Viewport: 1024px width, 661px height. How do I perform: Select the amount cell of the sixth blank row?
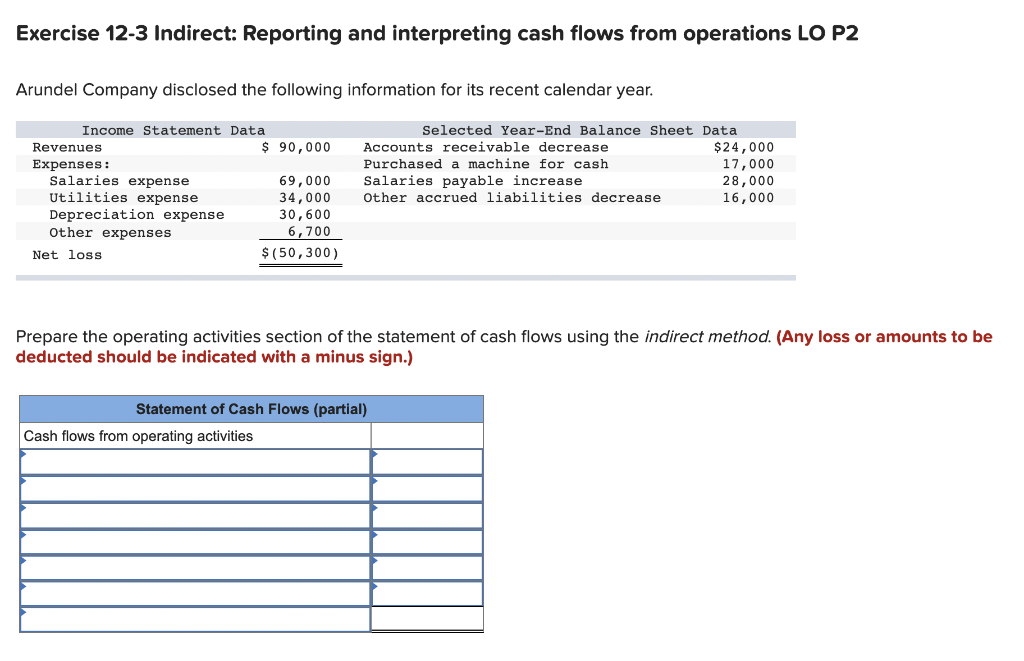[427, 594]
